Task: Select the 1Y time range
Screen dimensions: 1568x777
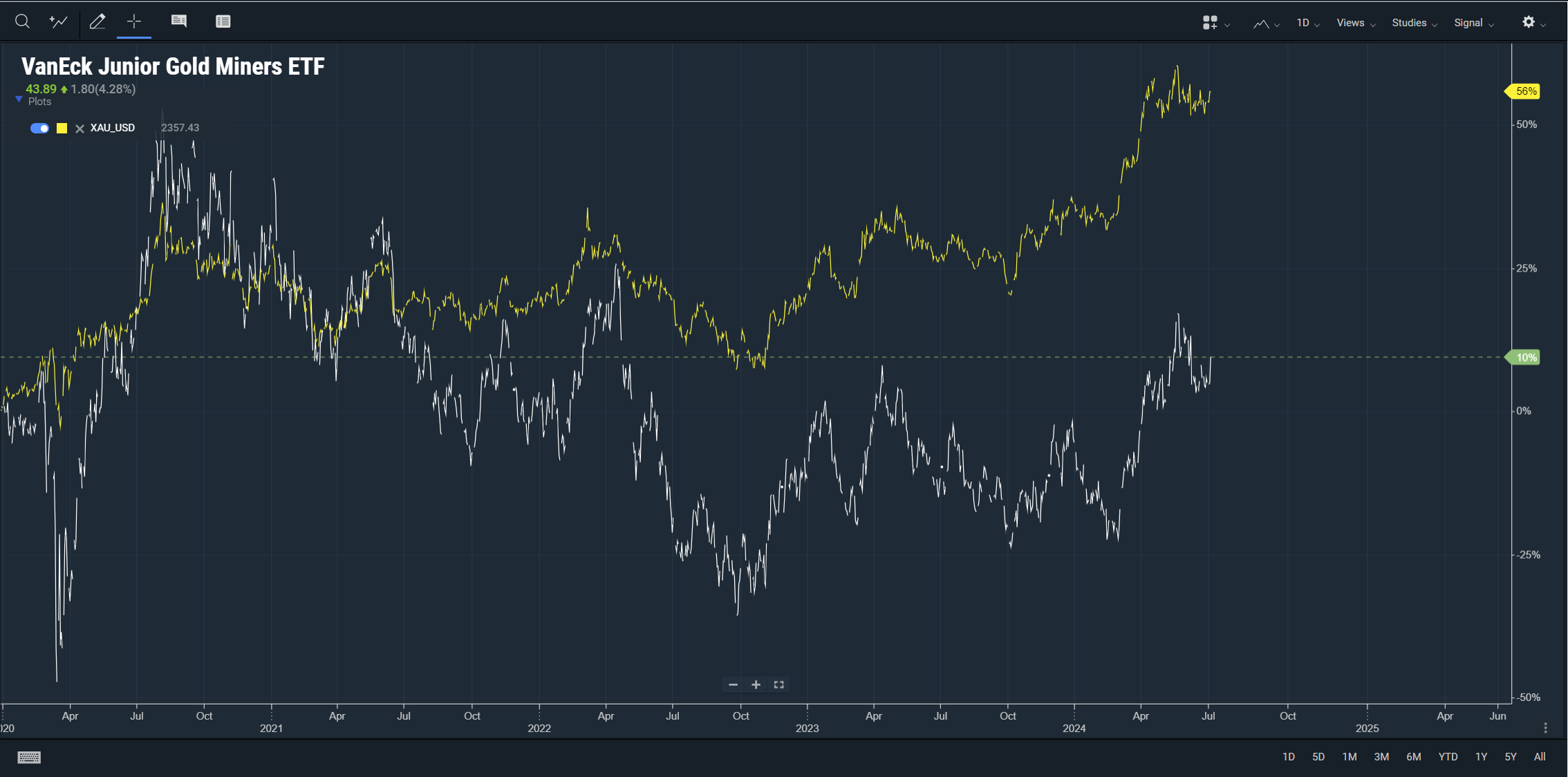Action: click(1481, 757)
